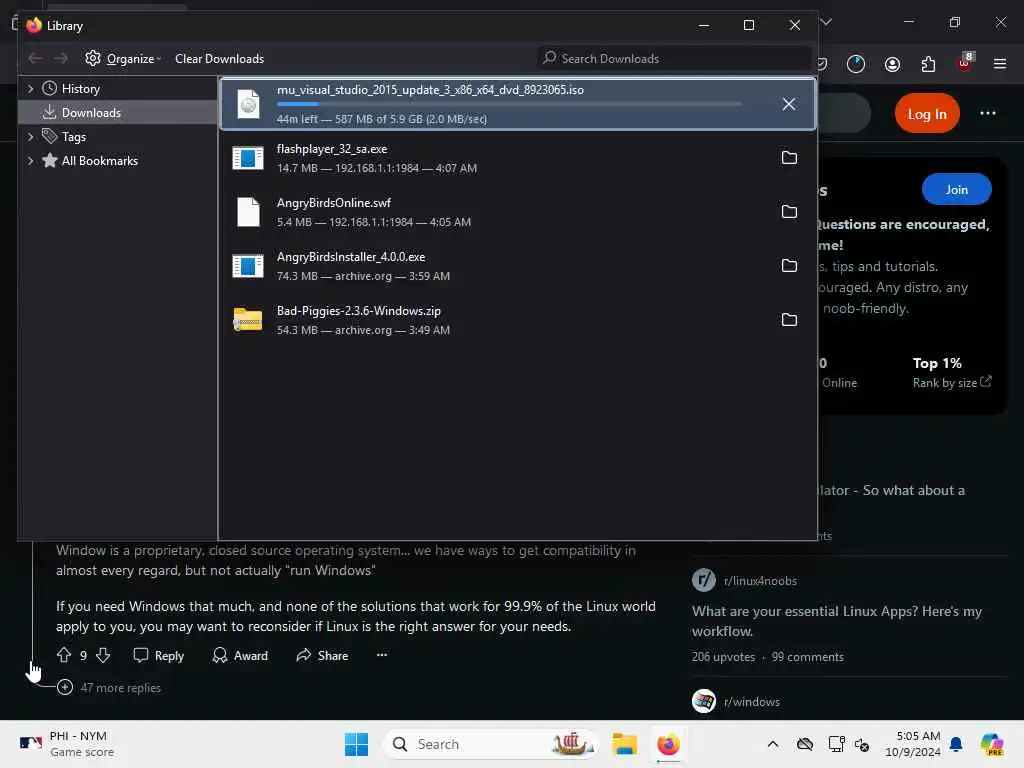Click the Log In button on Reddit
The image size is (1024, 768).
(927, 114)
